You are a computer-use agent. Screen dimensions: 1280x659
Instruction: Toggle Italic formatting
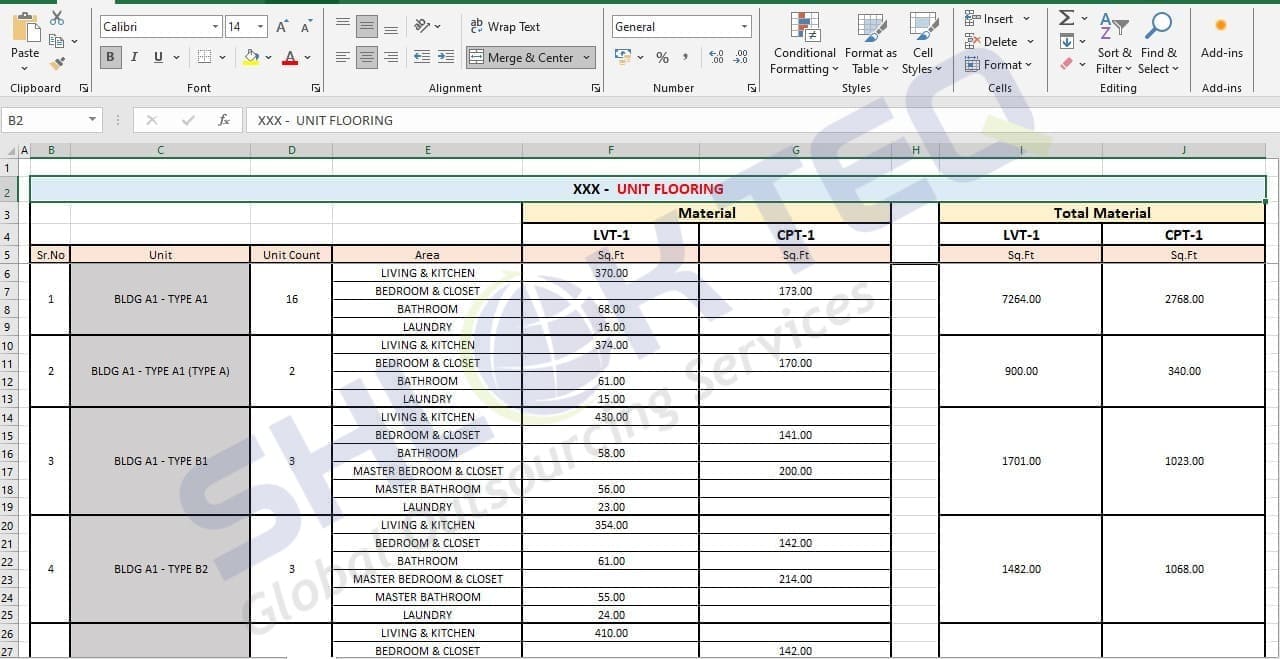click(x=134, y=57)
